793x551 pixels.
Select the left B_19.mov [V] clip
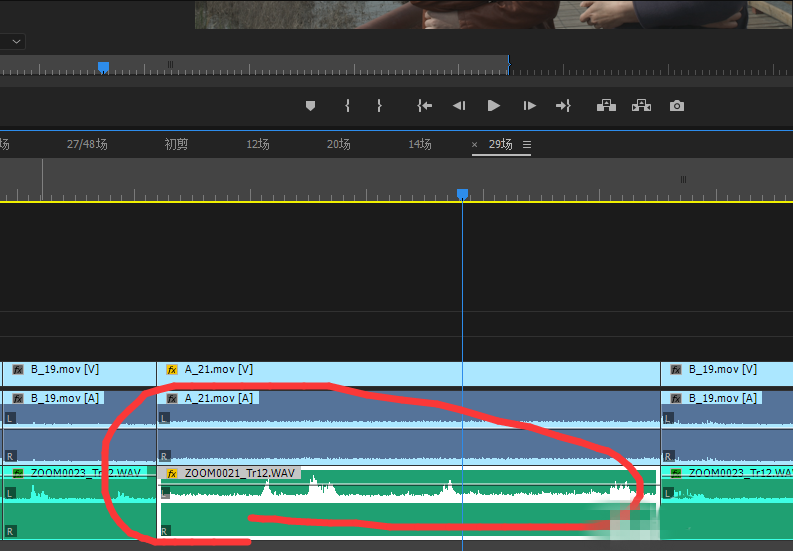pyautogui.click(x=79, y=374)
